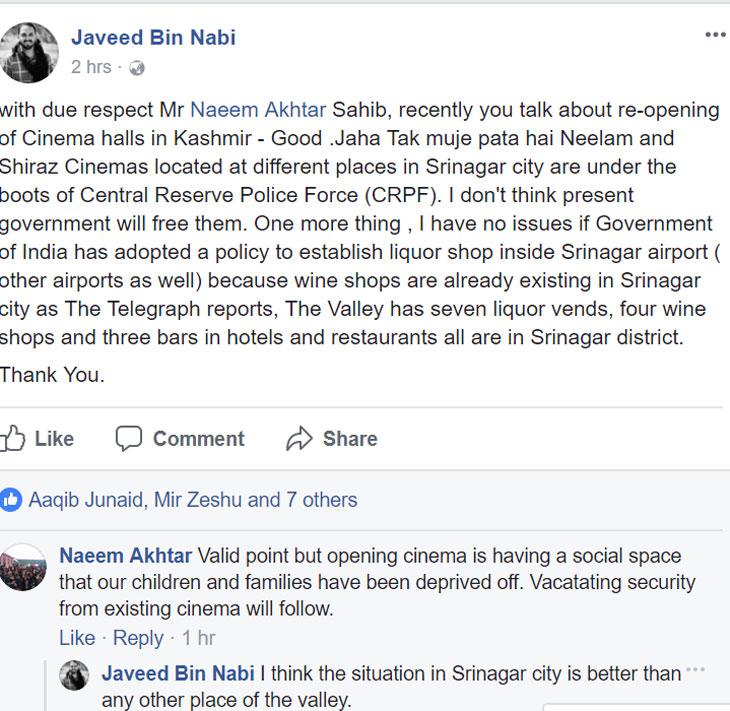730x711 pixels.
Task: Click the Share arrow icon
Action: point(299,438)
